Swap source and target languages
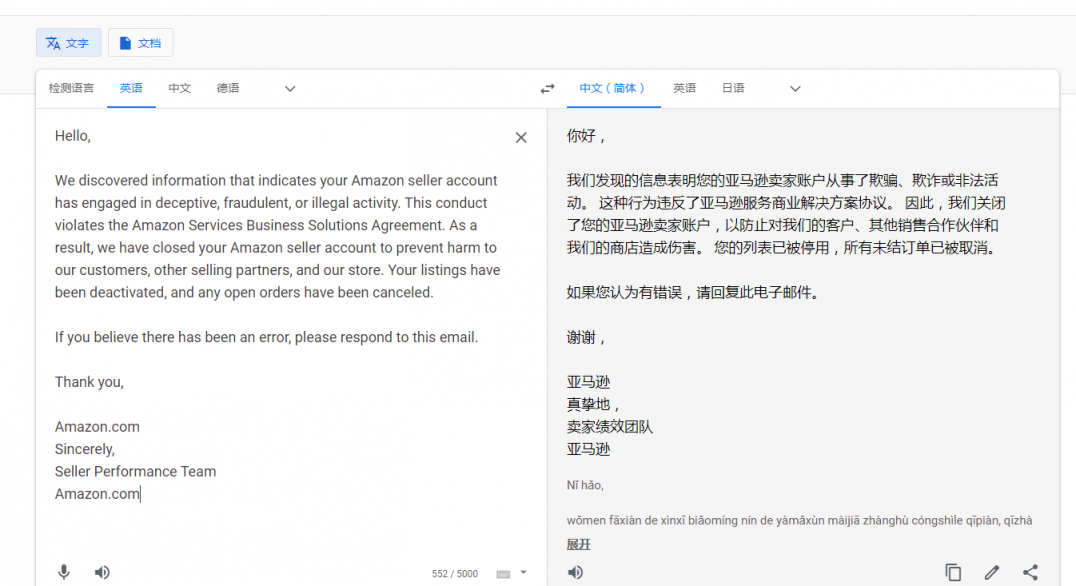 pos(547,89)
